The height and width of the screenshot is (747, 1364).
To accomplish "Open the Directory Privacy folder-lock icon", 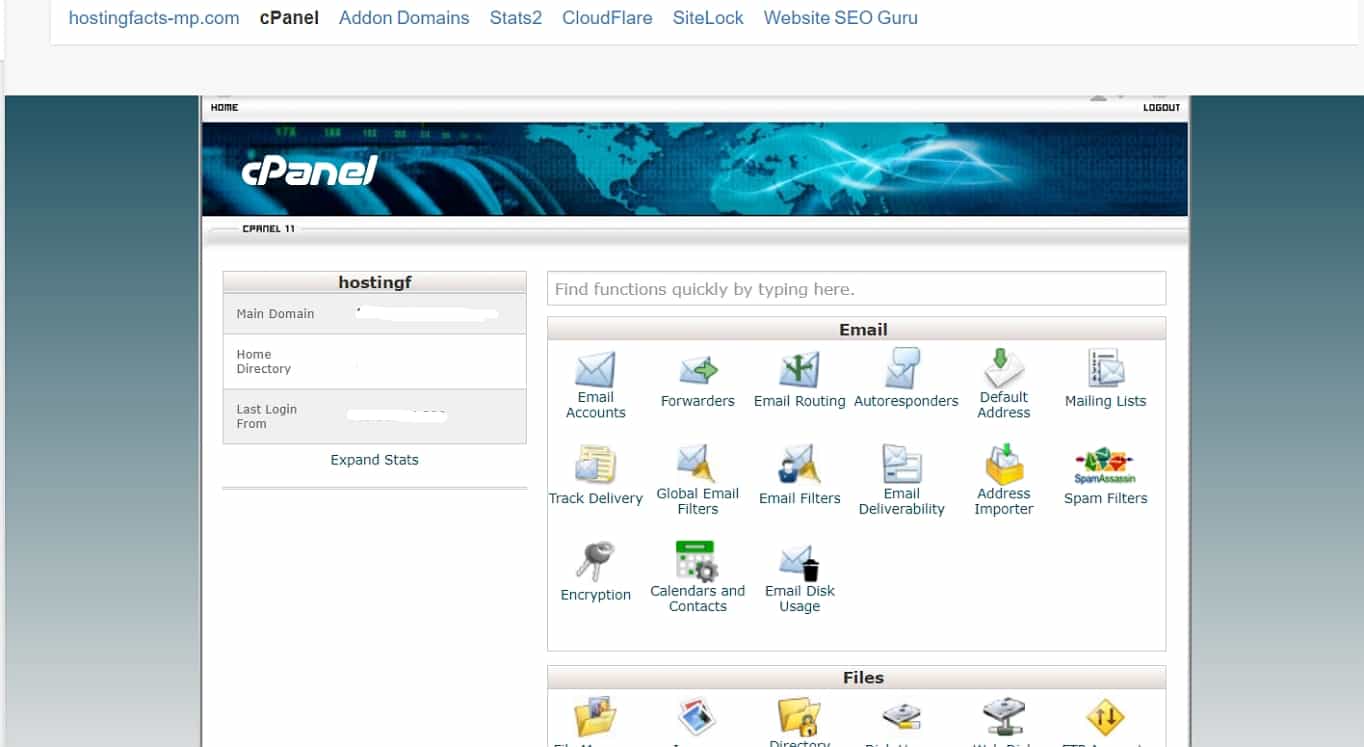I will click(x=799, y=716).
